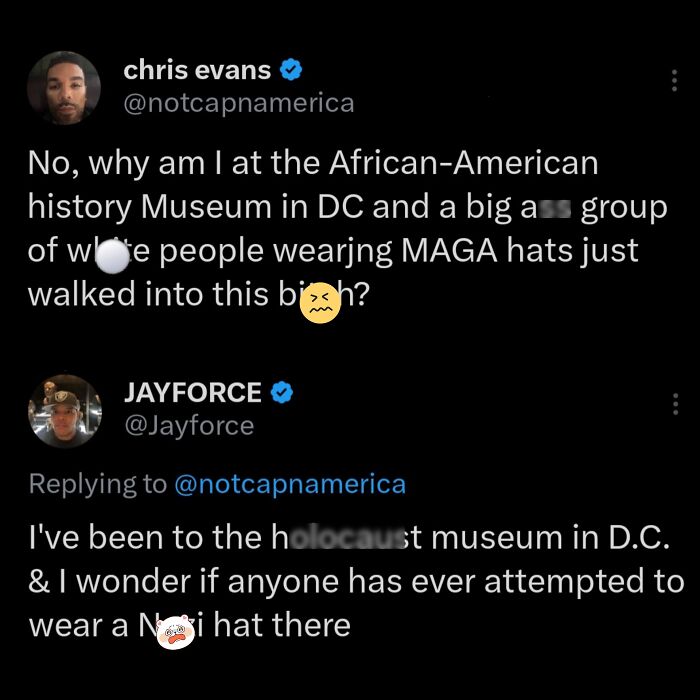Click the yellow squinting face emoji
The image size is (700, 700).
coord(321,303)
